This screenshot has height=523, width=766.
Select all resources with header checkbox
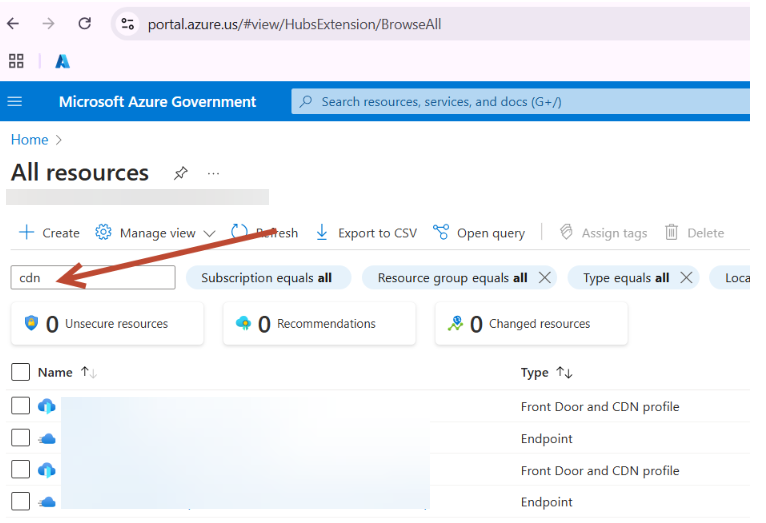(21, 372)
